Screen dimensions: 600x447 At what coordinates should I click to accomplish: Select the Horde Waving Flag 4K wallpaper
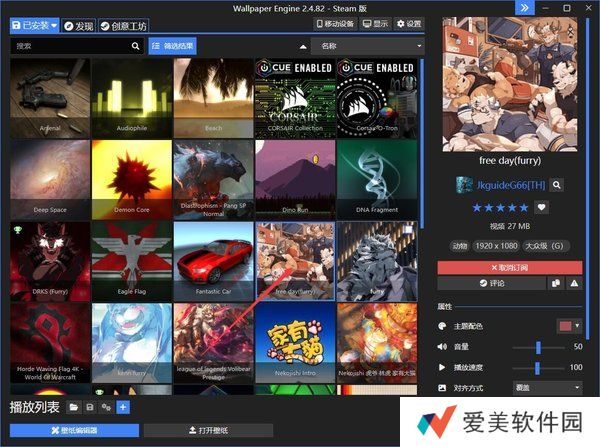pyautogui.click(x=50, y=343)
